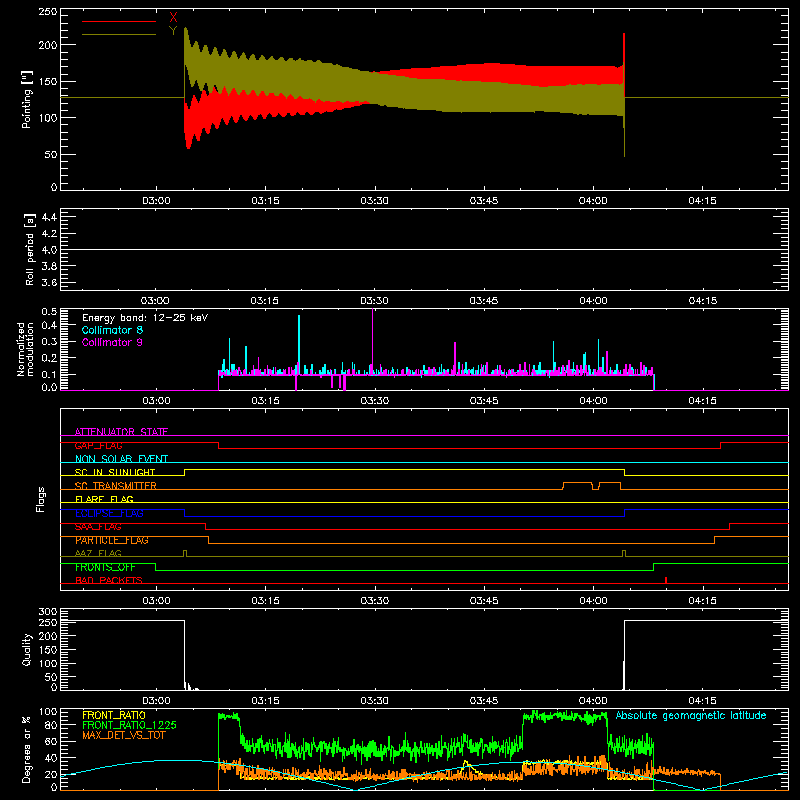This screenshot has width=800, height=800.
Task: Select the yellow FRONT_RATIO legend label
Action: pyautogui.click(x=114, y=715)
